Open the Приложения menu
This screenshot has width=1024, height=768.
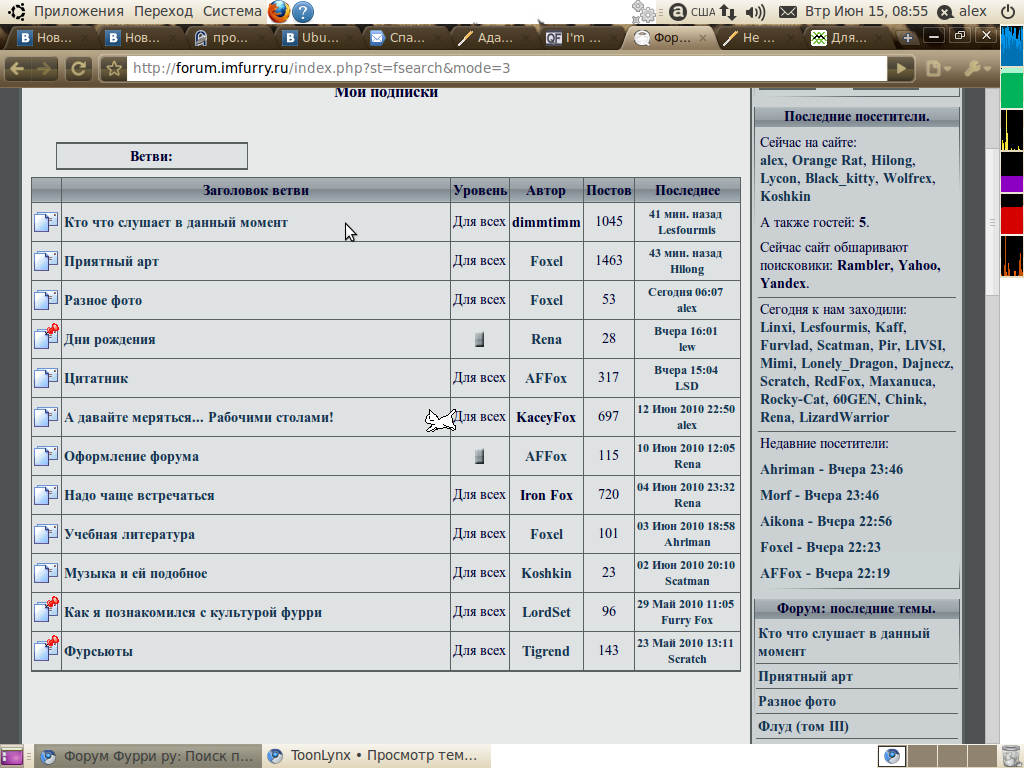tap(78, 12)
